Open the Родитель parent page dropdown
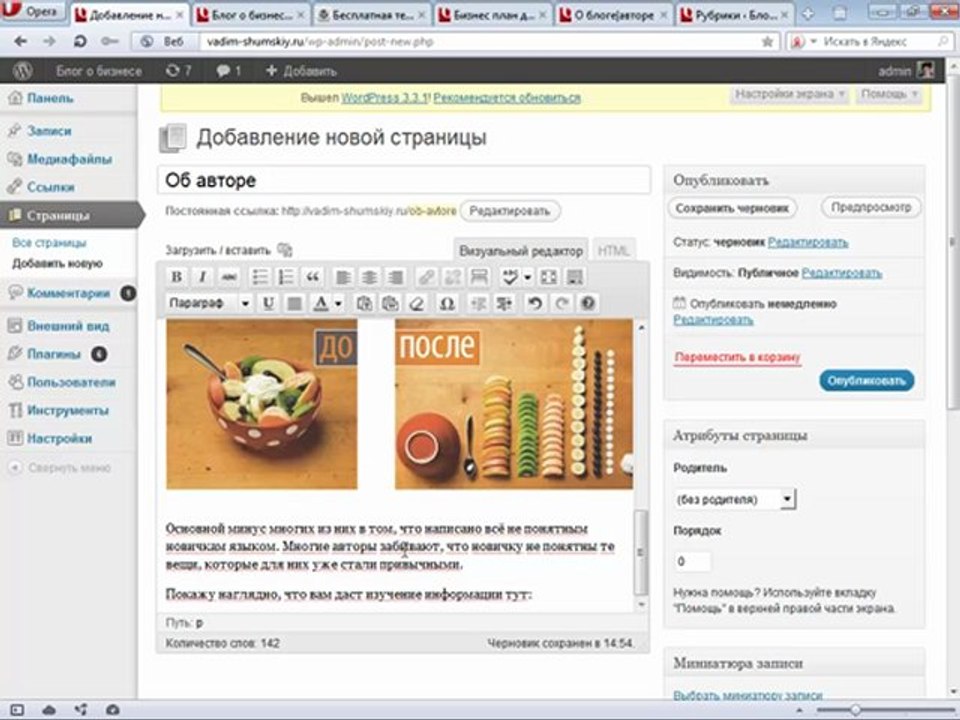The image size is (960, 720). click(x=734, y=500)
